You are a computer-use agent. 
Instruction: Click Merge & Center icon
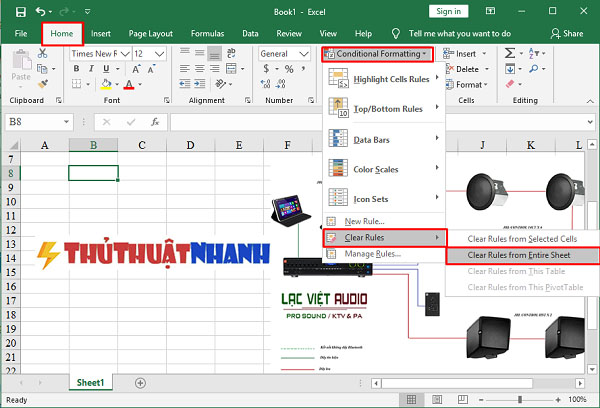coord(231,69)
